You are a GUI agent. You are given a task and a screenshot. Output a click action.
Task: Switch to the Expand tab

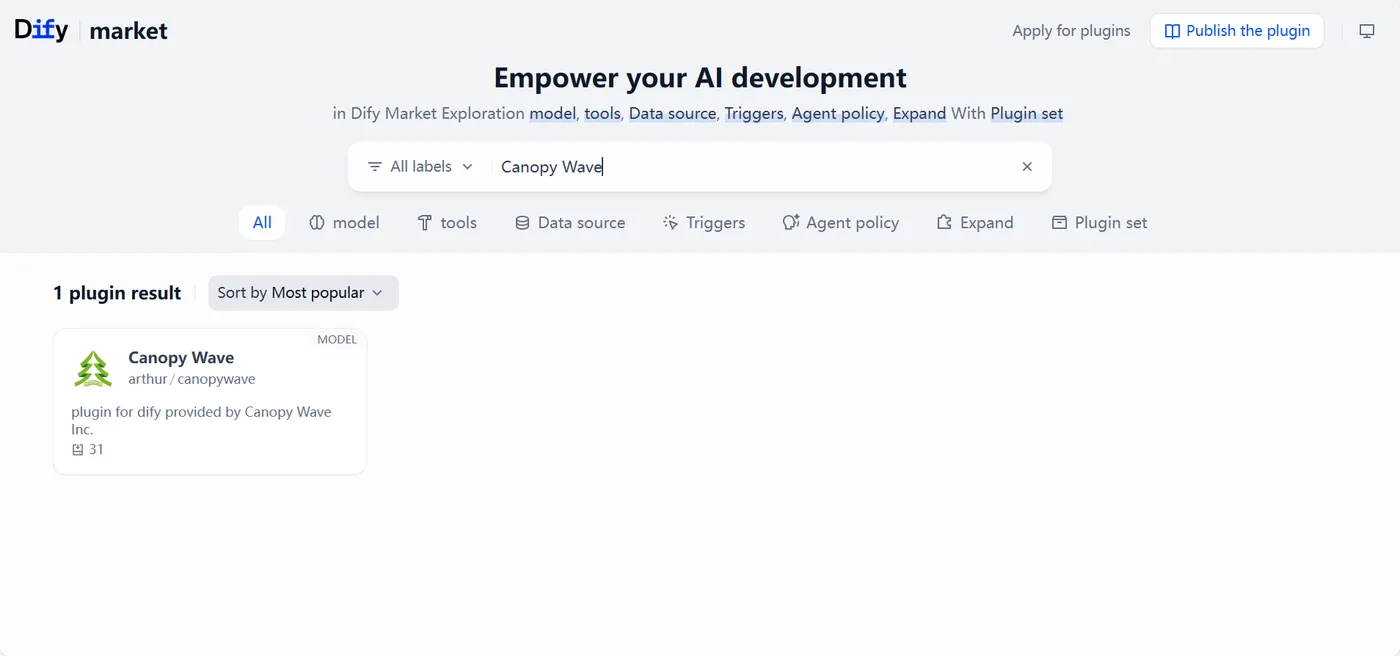tap(975, 223)
